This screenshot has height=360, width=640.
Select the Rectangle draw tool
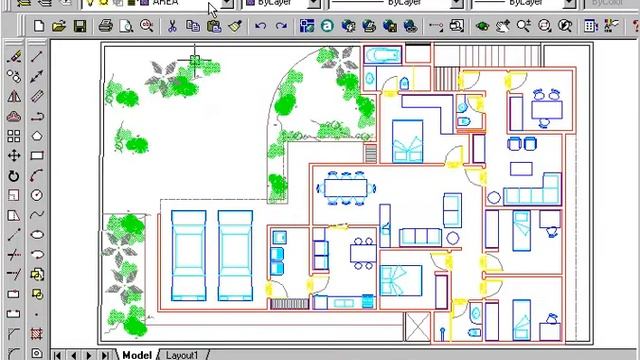pyautogui.click(x=37, y=156)
